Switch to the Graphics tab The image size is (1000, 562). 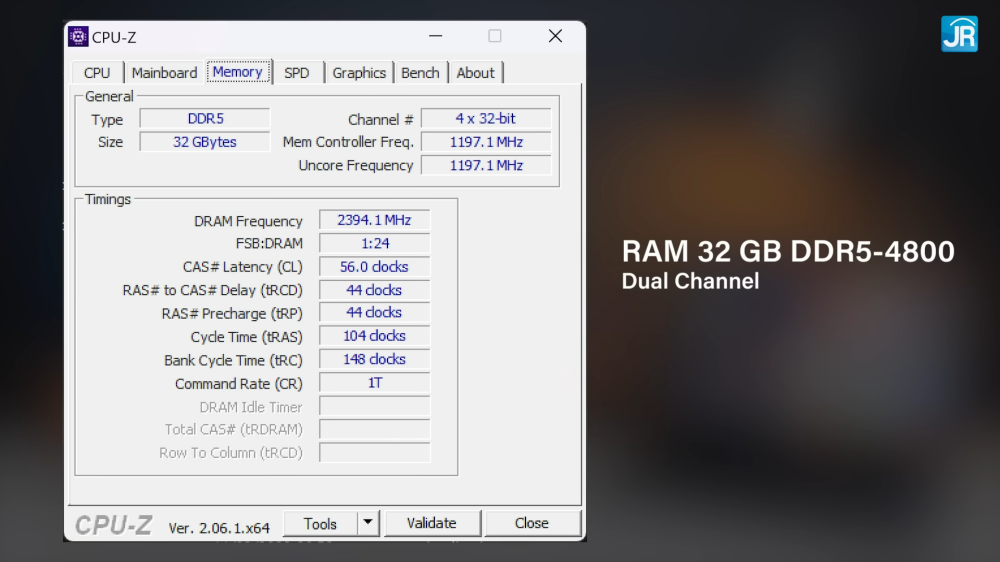coord(359,73)
